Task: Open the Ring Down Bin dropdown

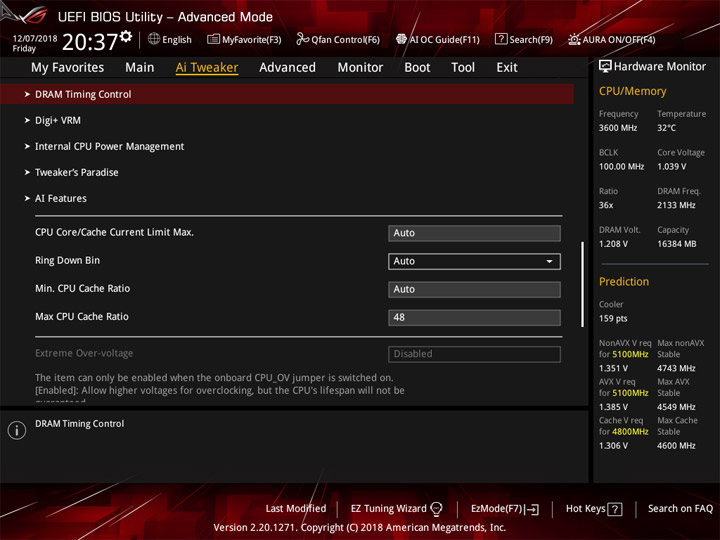Action: pos(474,261)
